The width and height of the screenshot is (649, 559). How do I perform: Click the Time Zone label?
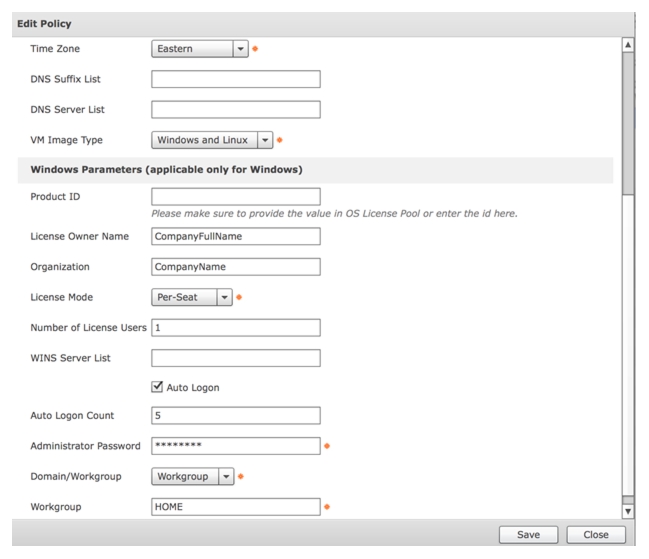[x=55, y=49]
